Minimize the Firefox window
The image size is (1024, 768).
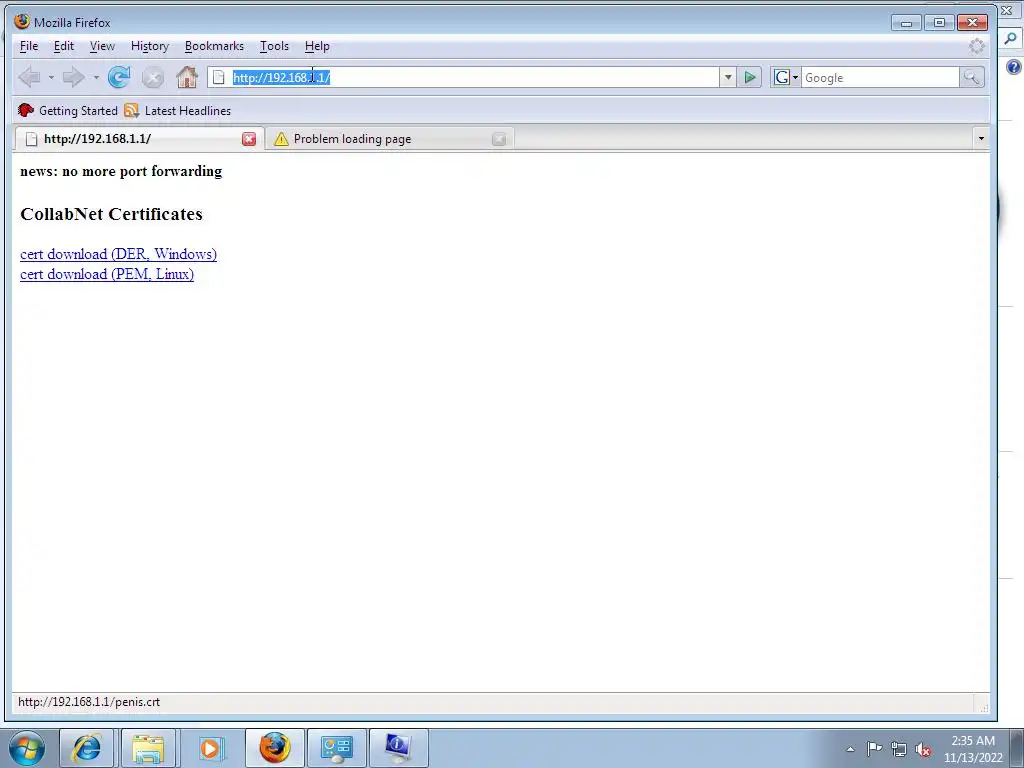tap(906, 23)
